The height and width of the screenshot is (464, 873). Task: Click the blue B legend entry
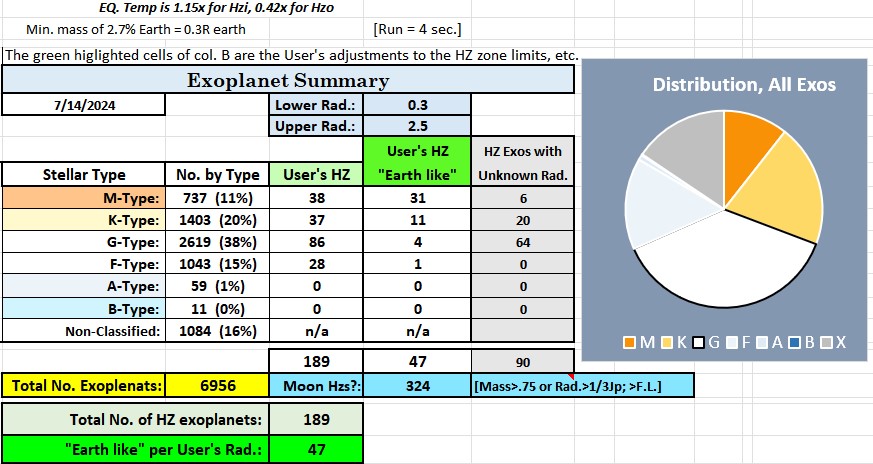(801, 343)
